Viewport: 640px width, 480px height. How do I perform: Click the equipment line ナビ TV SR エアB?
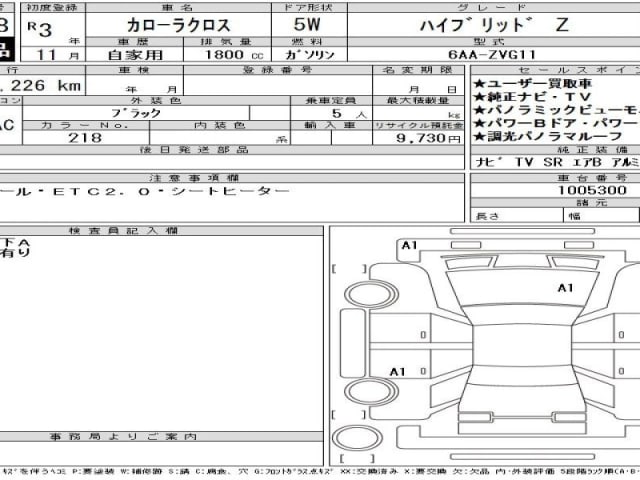tap(538, 162)
